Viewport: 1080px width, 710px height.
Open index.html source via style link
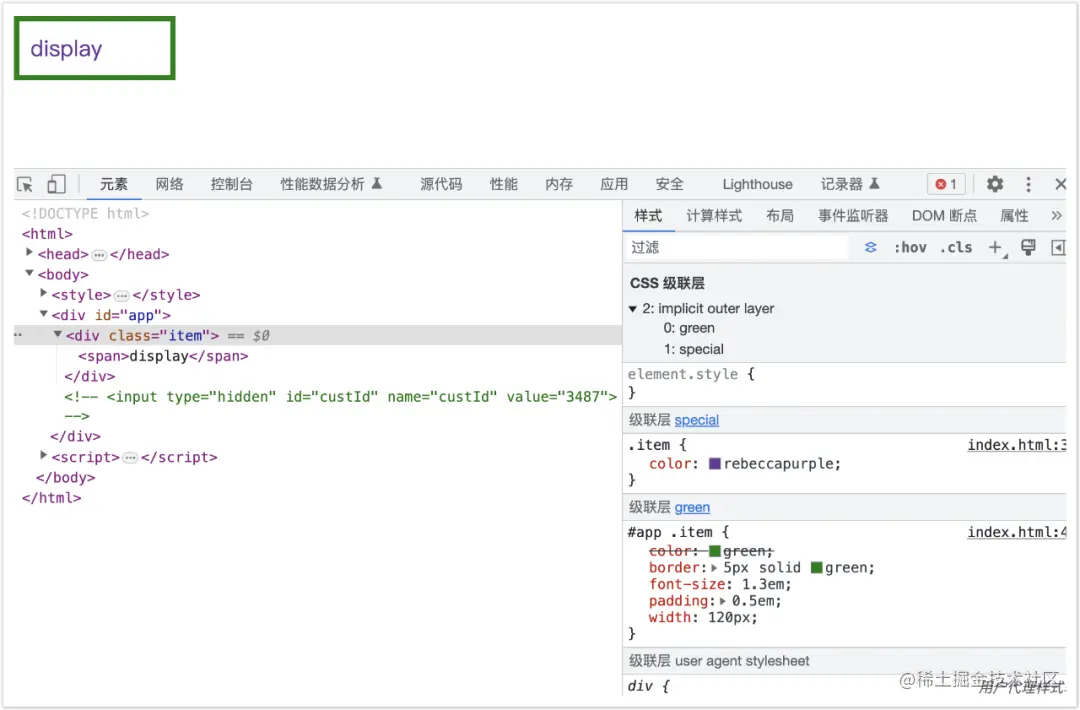coord(1013,444)
